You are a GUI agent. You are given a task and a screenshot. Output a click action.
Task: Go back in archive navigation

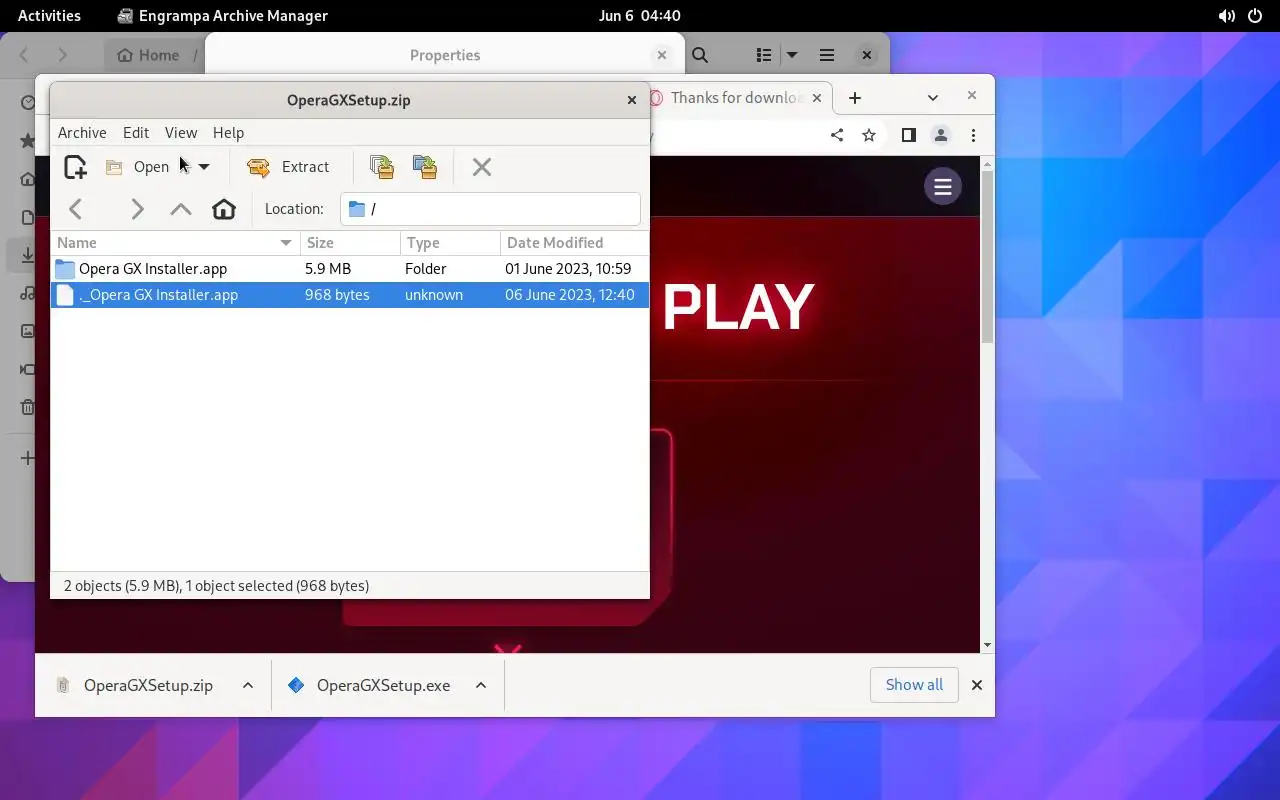(x=76, y=209)
